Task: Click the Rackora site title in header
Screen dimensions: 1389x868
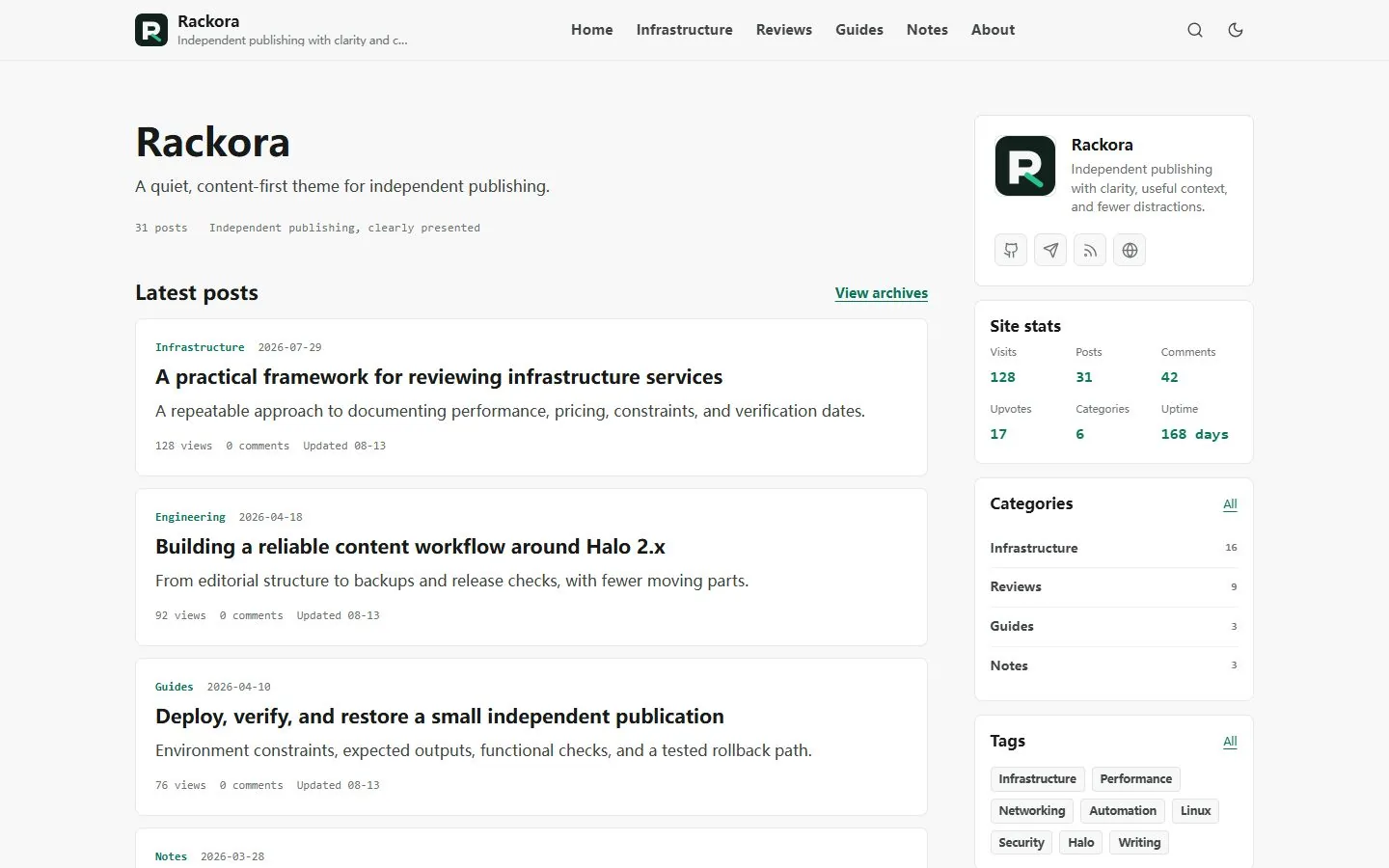Action: click(x=208, y=21)
